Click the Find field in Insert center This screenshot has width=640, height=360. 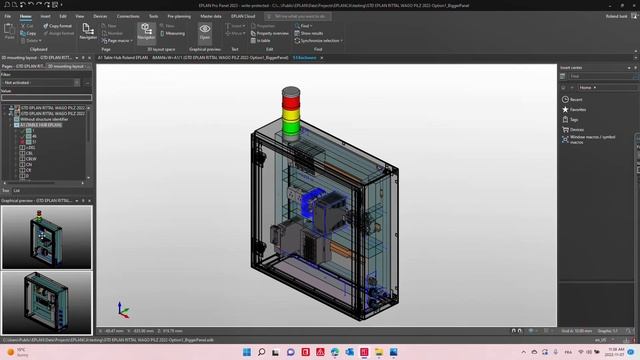click(603, 76)
